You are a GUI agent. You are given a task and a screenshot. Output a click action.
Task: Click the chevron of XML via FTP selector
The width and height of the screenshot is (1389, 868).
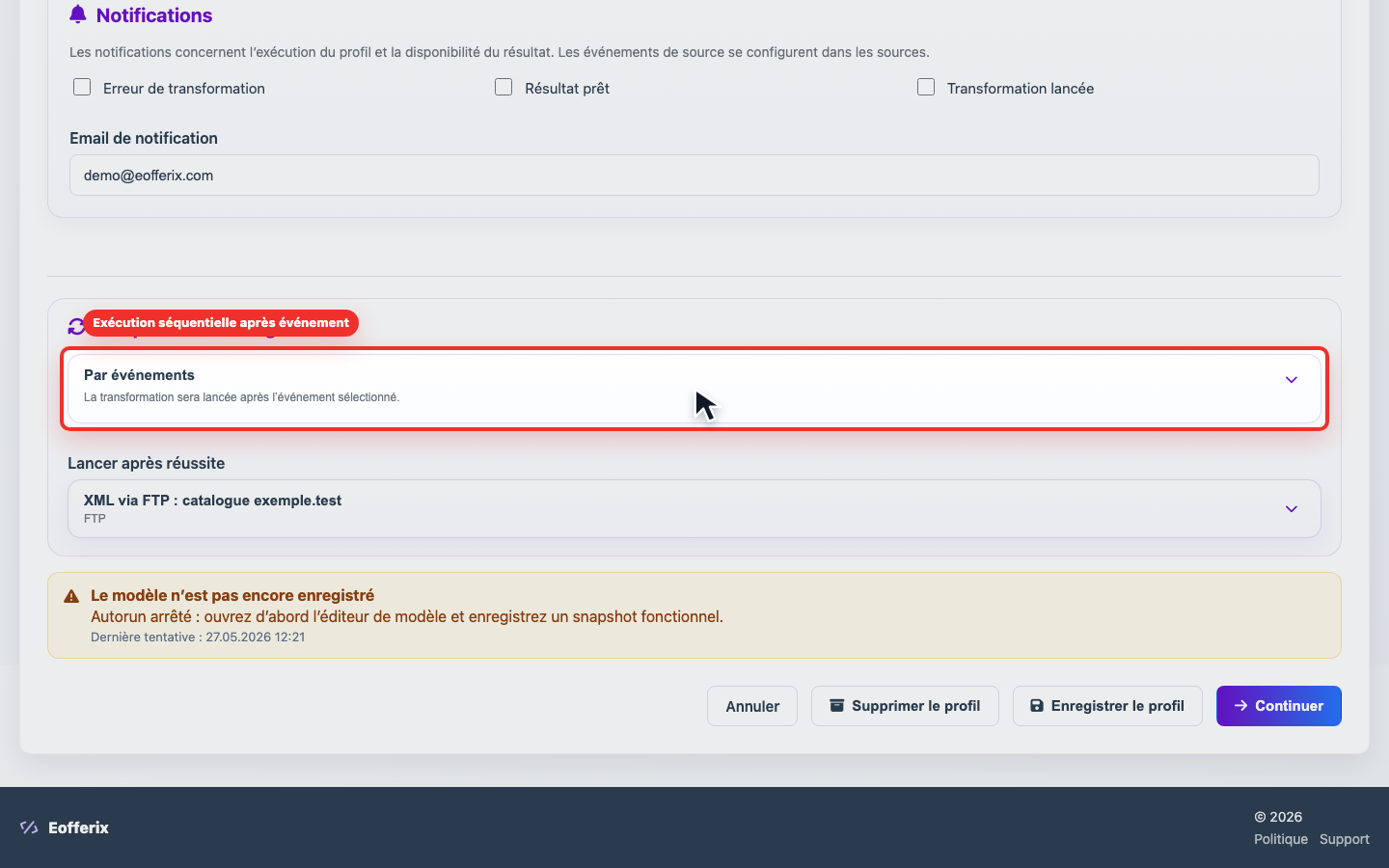coord(1292,509)
